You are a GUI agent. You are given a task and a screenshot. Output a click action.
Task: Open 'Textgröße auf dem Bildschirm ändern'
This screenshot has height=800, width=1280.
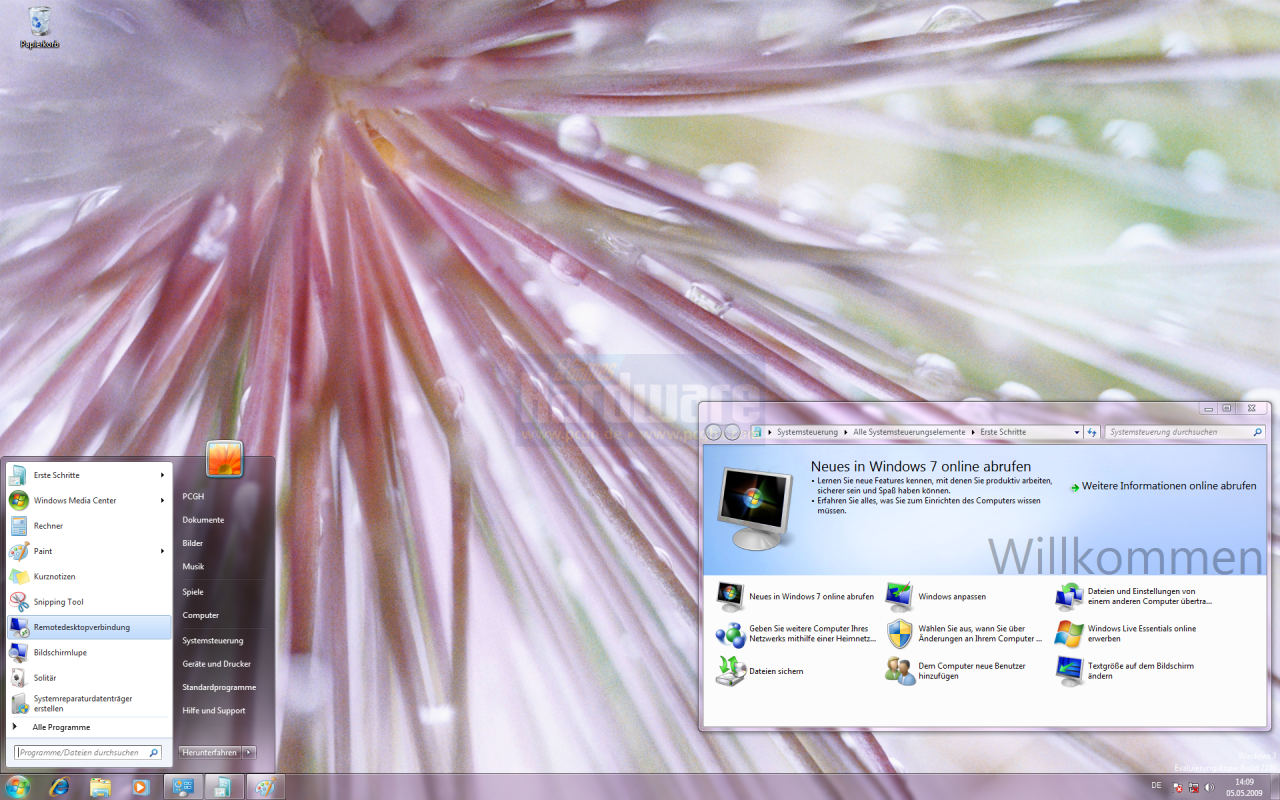(x=1125, y=671)
